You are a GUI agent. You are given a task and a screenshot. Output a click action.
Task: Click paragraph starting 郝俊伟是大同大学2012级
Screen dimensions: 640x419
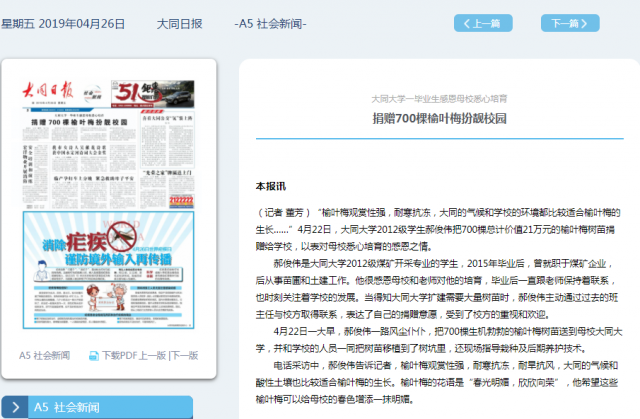point(437,289)
